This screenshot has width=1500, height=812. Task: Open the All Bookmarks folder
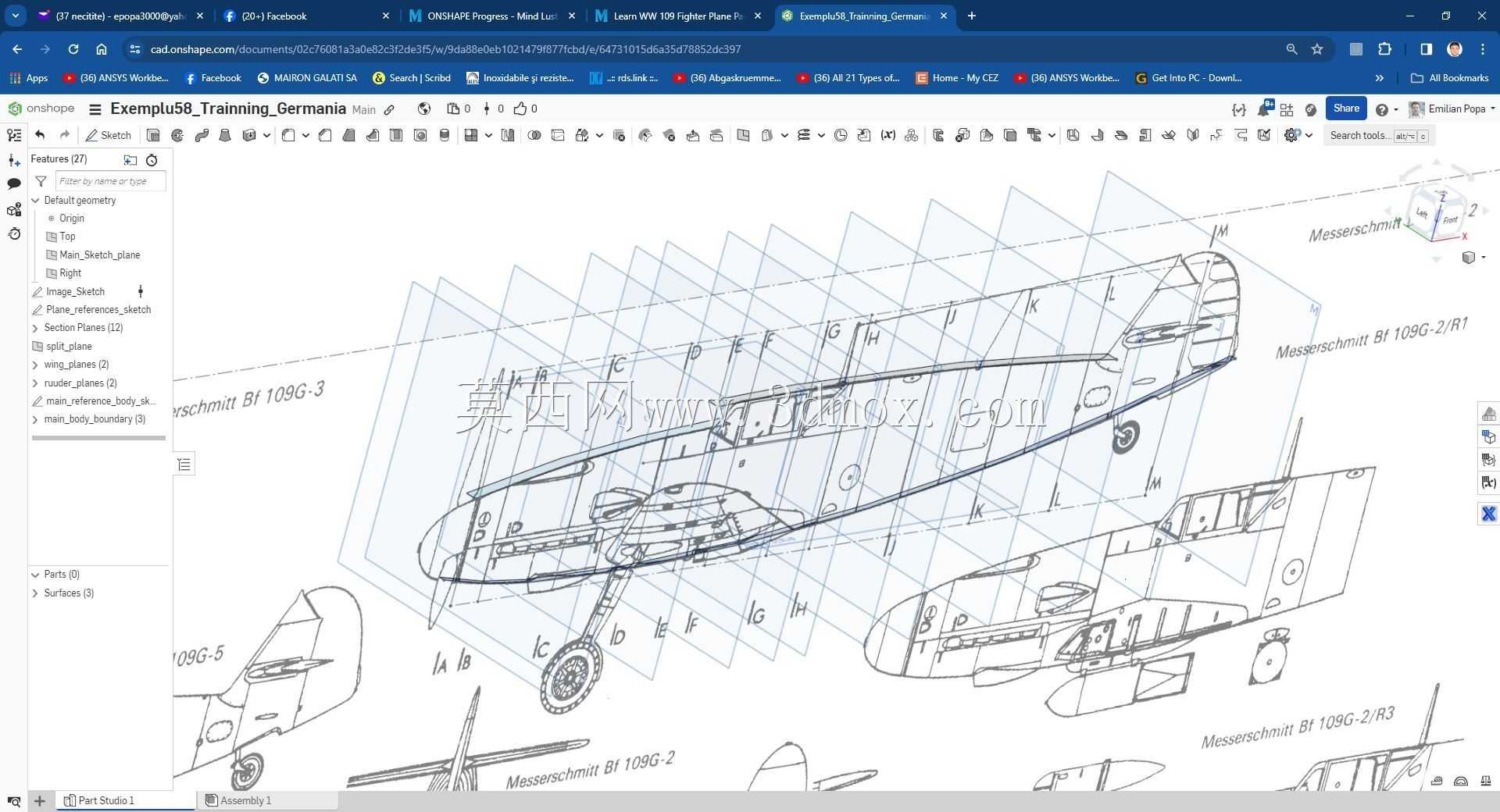point(1450,78)
